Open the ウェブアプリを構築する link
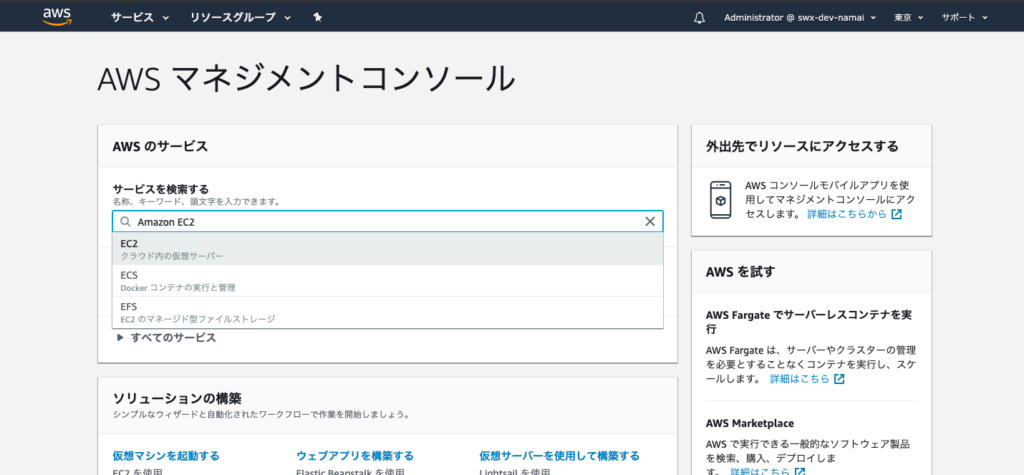The height and width of the screenshot is (475, 1024). click(x=354, y=455)
